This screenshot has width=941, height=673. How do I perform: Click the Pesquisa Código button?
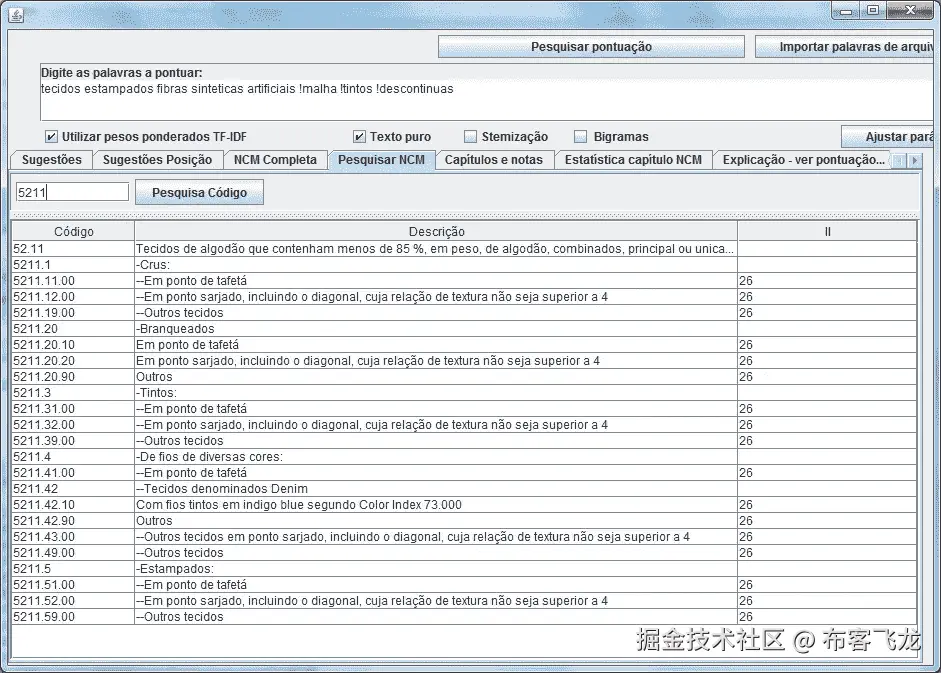click(x=199, y=193)
